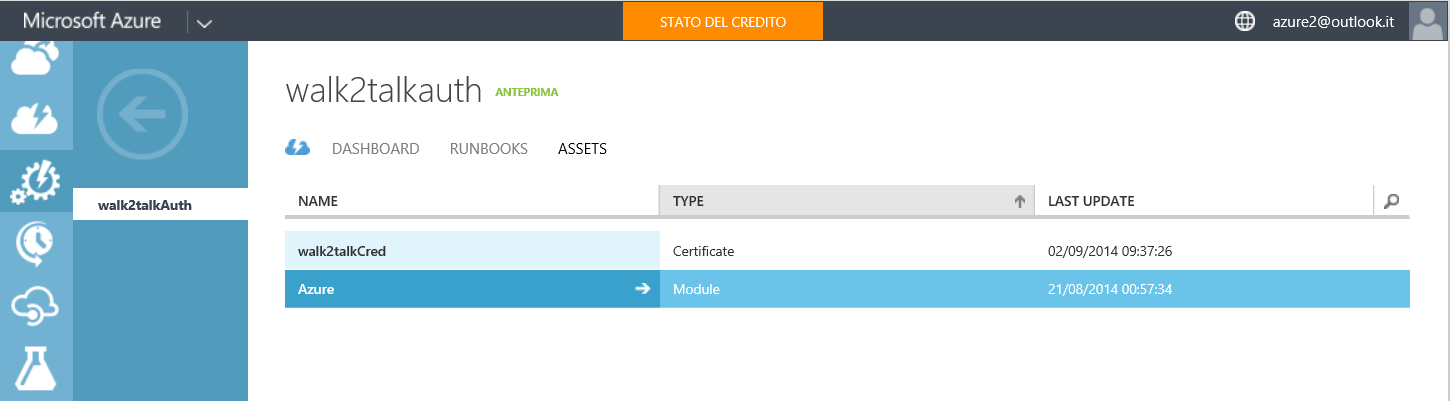Expand the Microsoft Azure chevron dropdown

tap(204, 22)
